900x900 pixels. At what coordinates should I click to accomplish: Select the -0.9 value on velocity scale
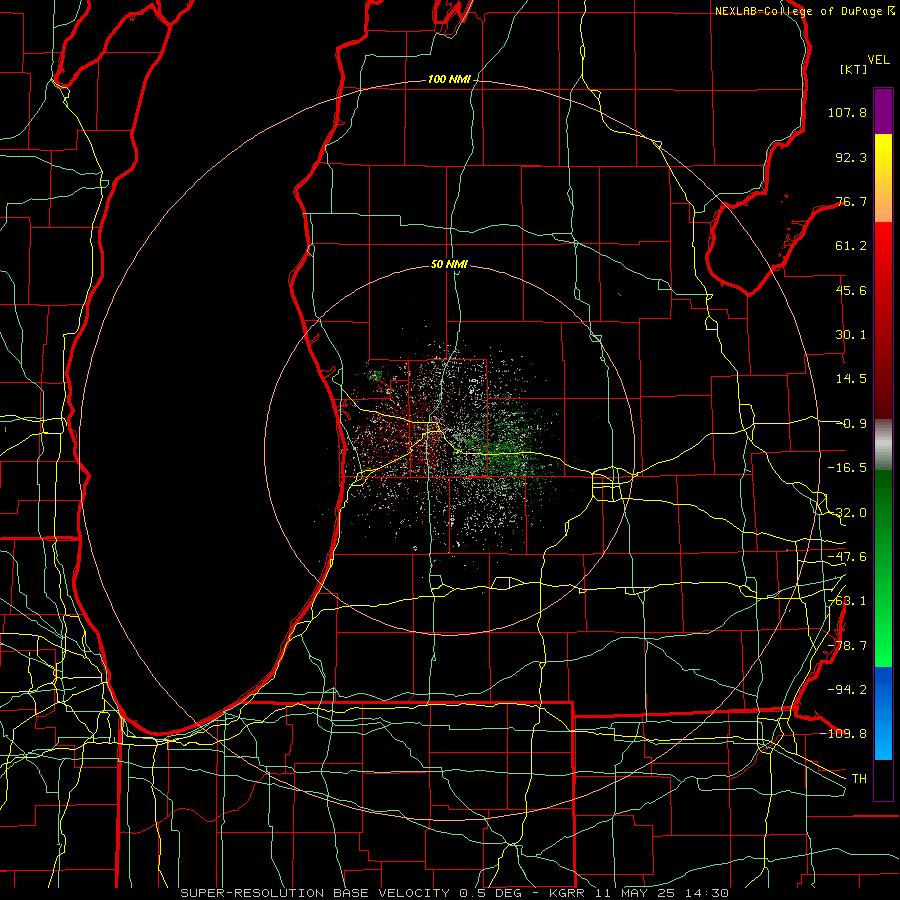pyautogui.click(x=851, y=424)
